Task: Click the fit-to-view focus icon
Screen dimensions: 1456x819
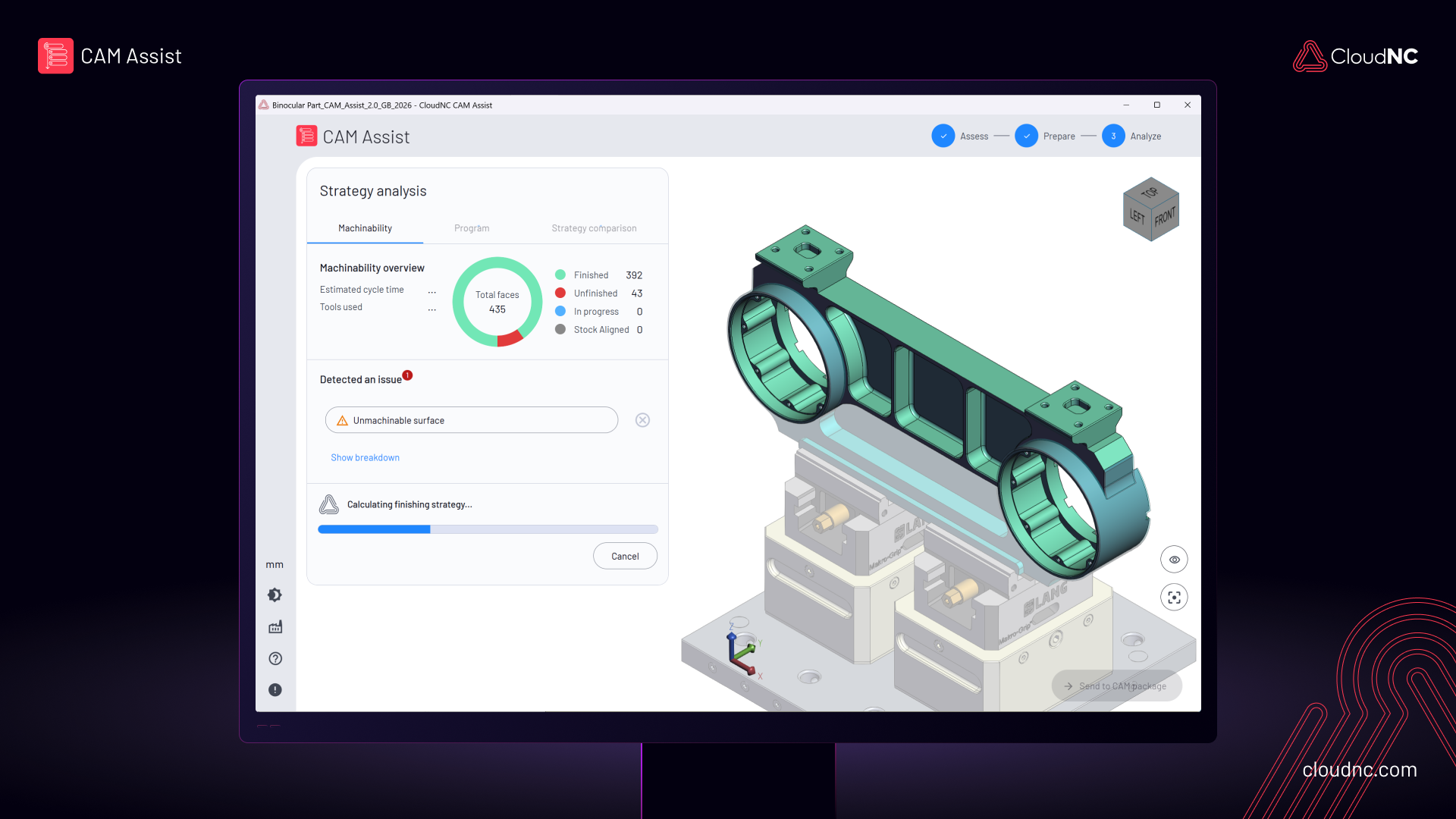Action: 1174,597
